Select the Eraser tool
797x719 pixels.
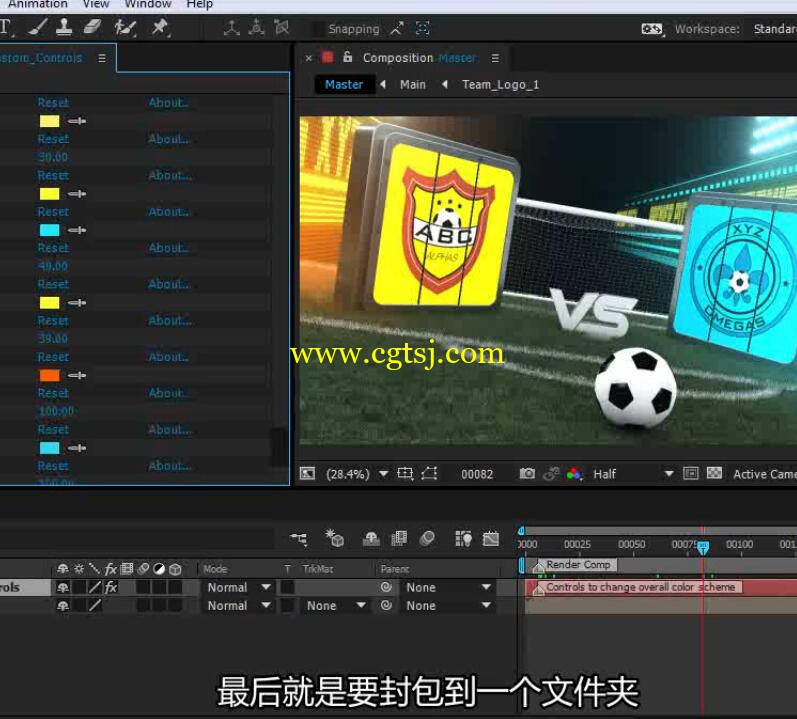(x=91, y=27)
